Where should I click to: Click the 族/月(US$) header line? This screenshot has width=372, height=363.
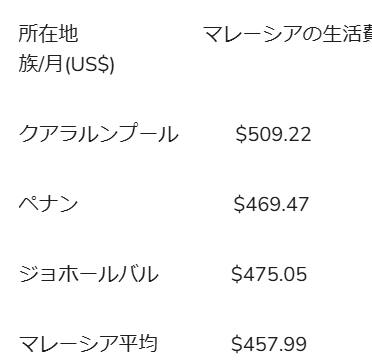tap(66, 64)
